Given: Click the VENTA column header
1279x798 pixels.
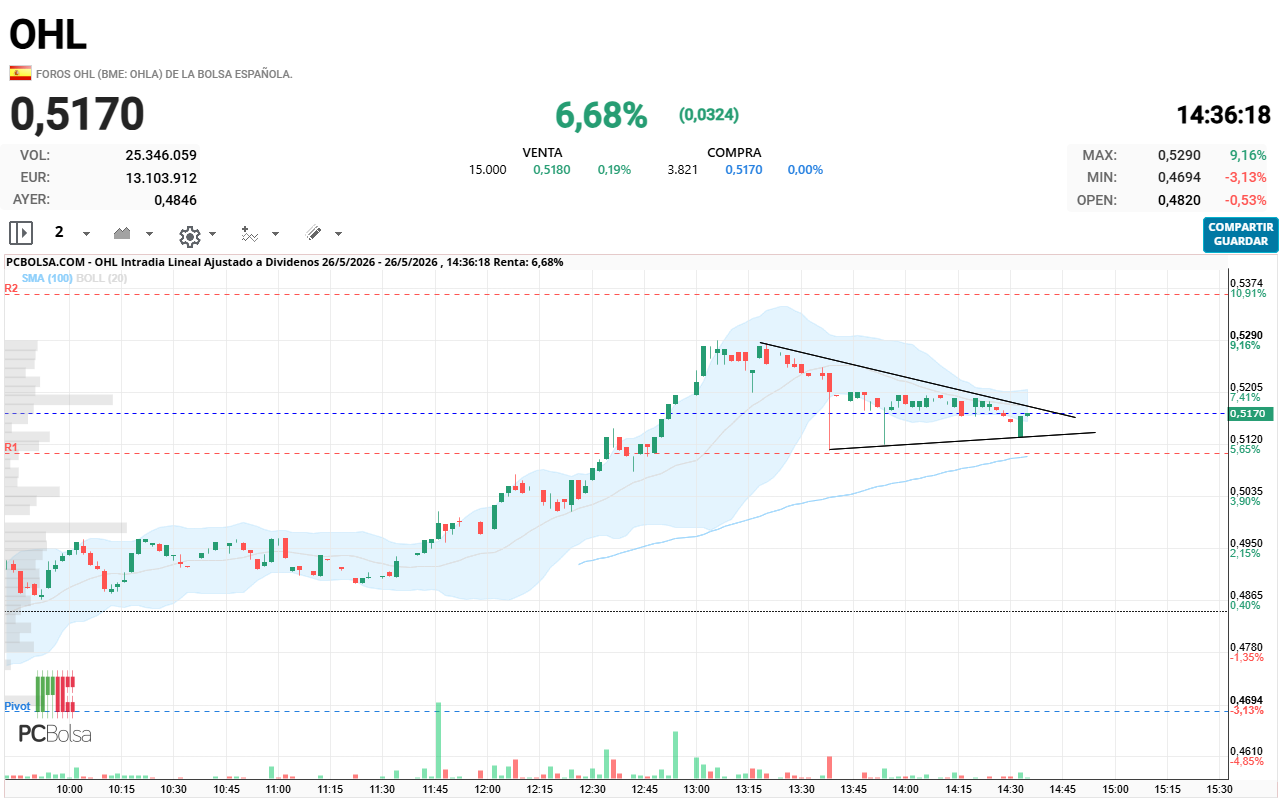Looking at the screenshot, I should coord(542,153).
